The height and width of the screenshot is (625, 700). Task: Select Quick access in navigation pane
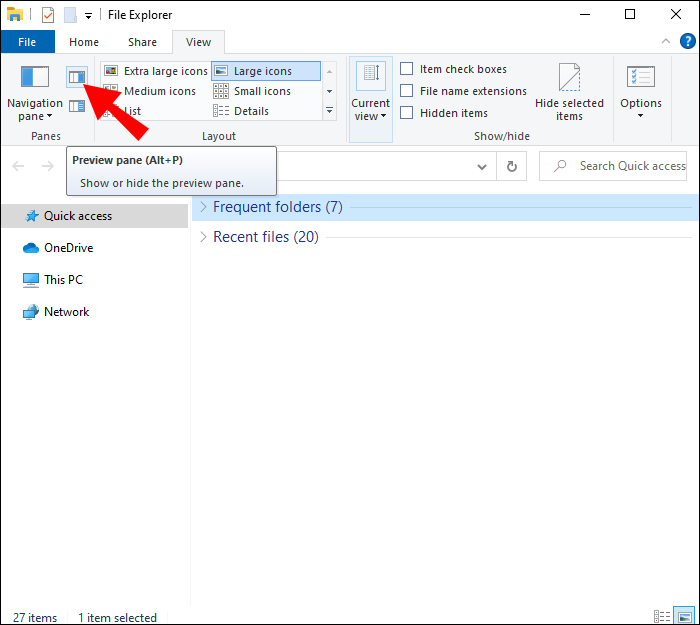95,216
